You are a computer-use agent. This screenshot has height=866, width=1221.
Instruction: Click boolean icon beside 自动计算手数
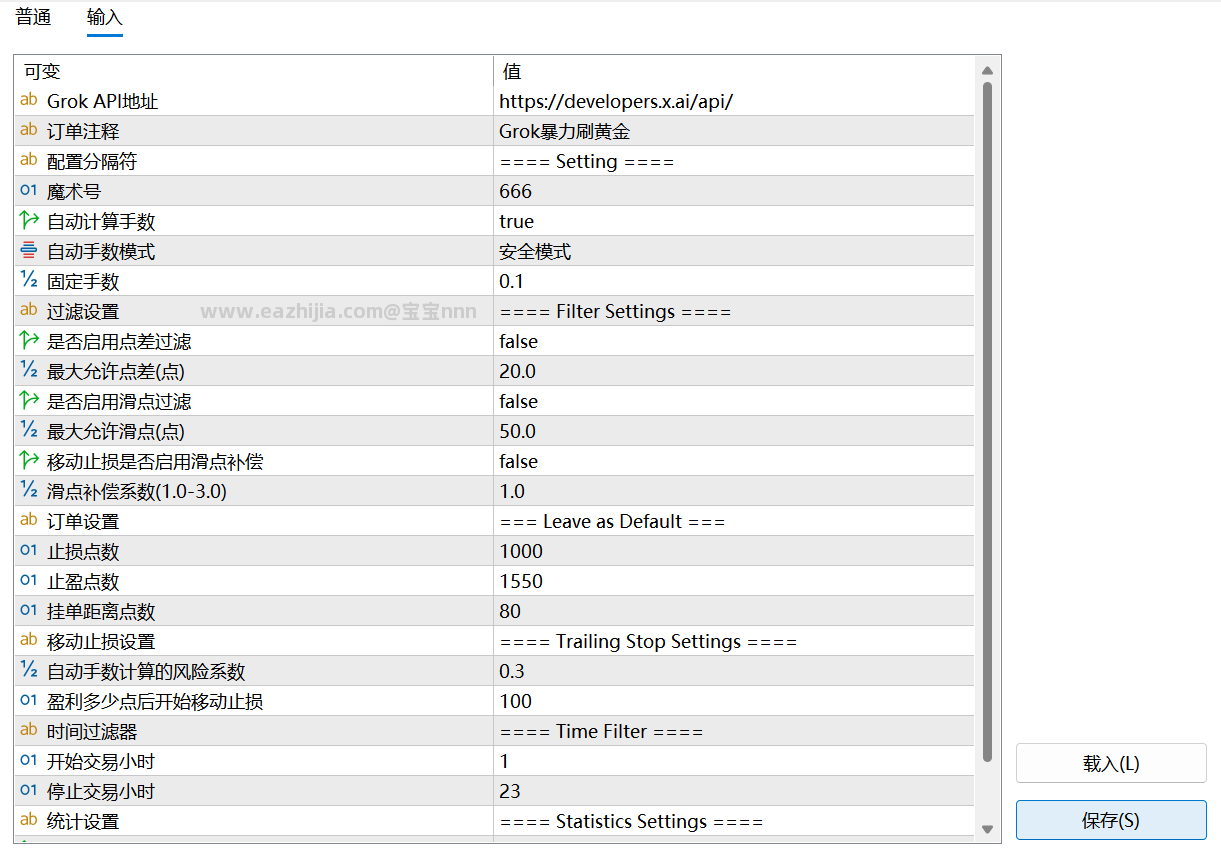coord(28,221)
